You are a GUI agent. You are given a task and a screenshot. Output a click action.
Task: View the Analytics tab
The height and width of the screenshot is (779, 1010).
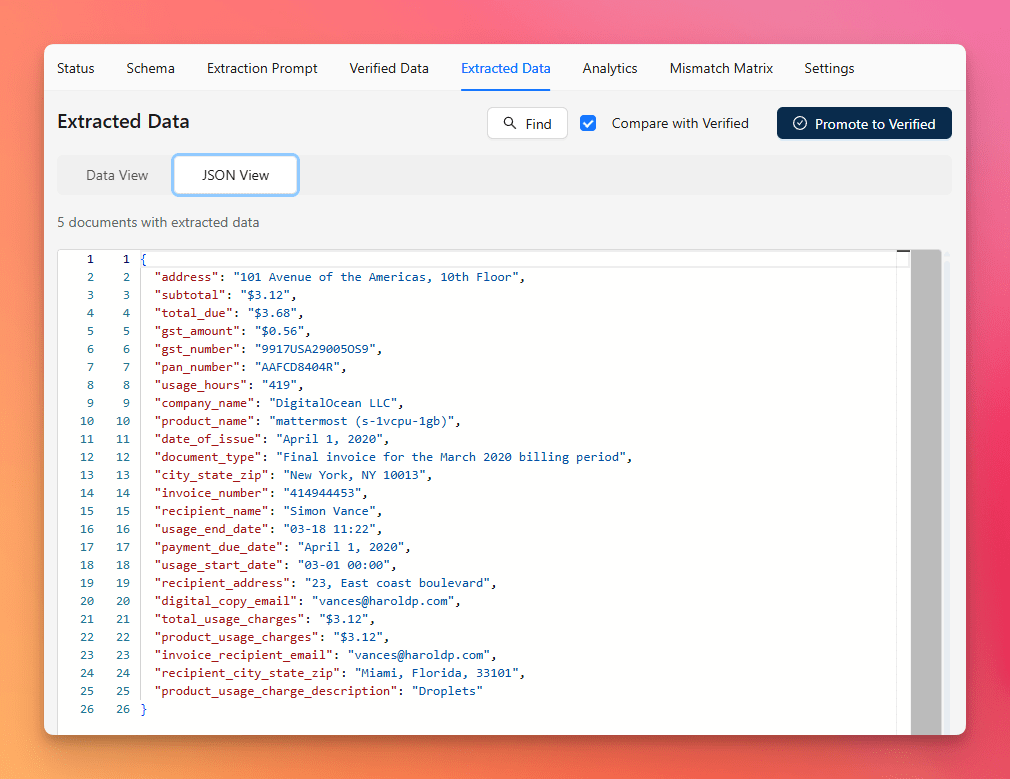pyautogui.click(x=610, y=69)
